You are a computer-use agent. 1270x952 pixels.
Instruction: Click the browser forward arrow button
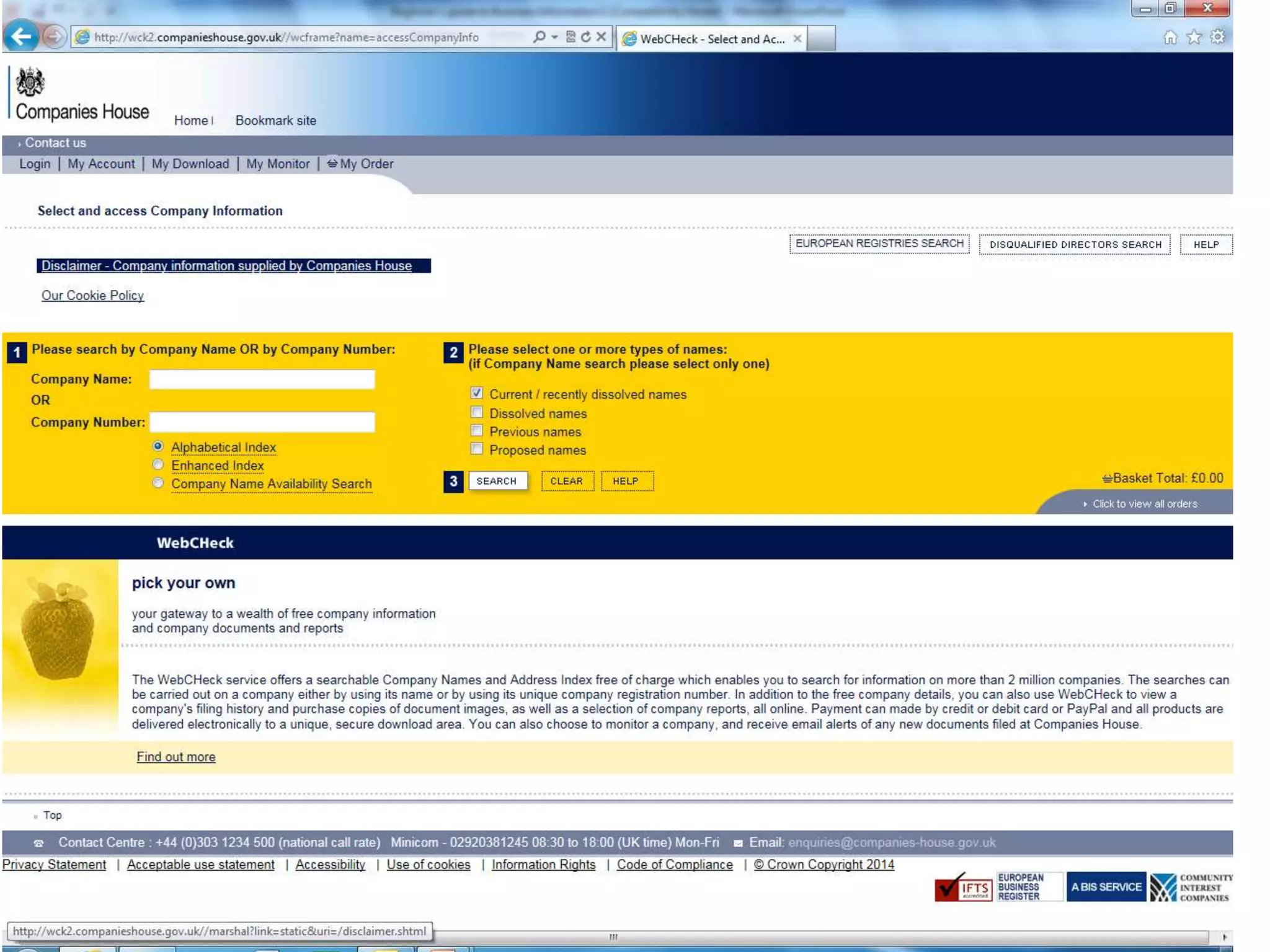(x=55, y=37)
